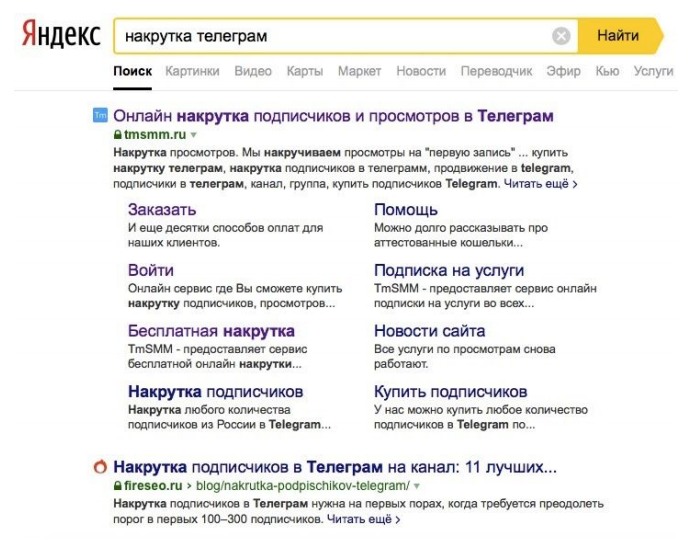Screen dimensions: 691x539
Task: Click snippet text Можно долго рассказывать про
Action: click(461, 228)
